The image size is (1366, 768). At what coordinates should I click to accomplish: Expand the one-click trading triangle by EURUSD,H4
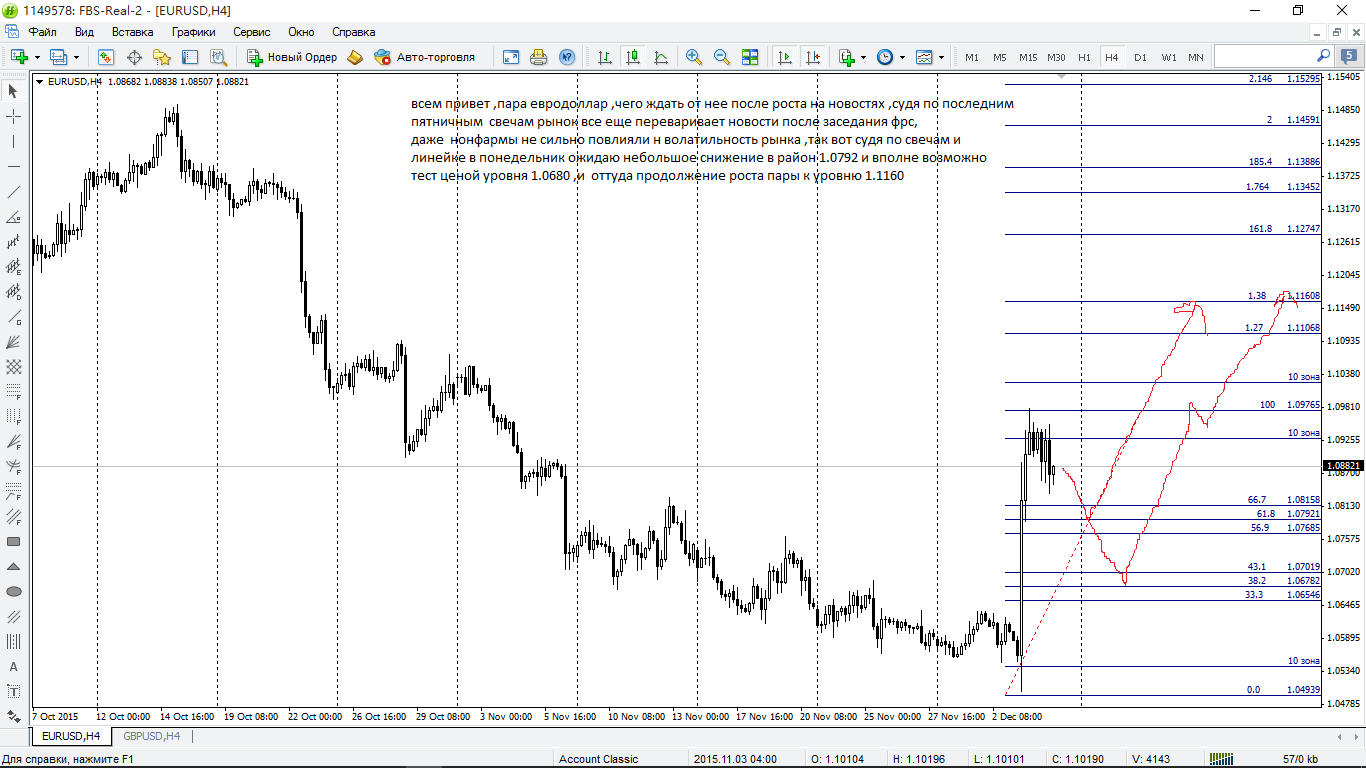pyautogui.click(x=39, y=82)
